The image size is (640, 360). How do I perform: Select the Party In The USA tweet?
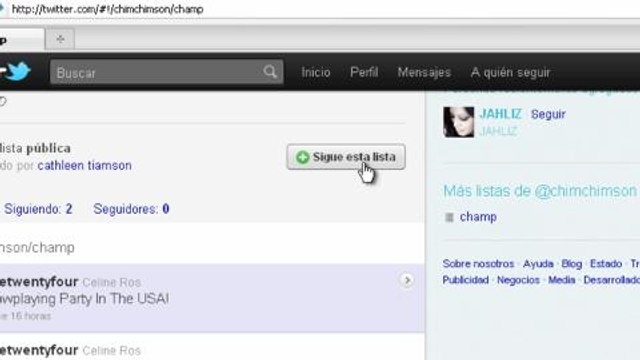point(212,298)
